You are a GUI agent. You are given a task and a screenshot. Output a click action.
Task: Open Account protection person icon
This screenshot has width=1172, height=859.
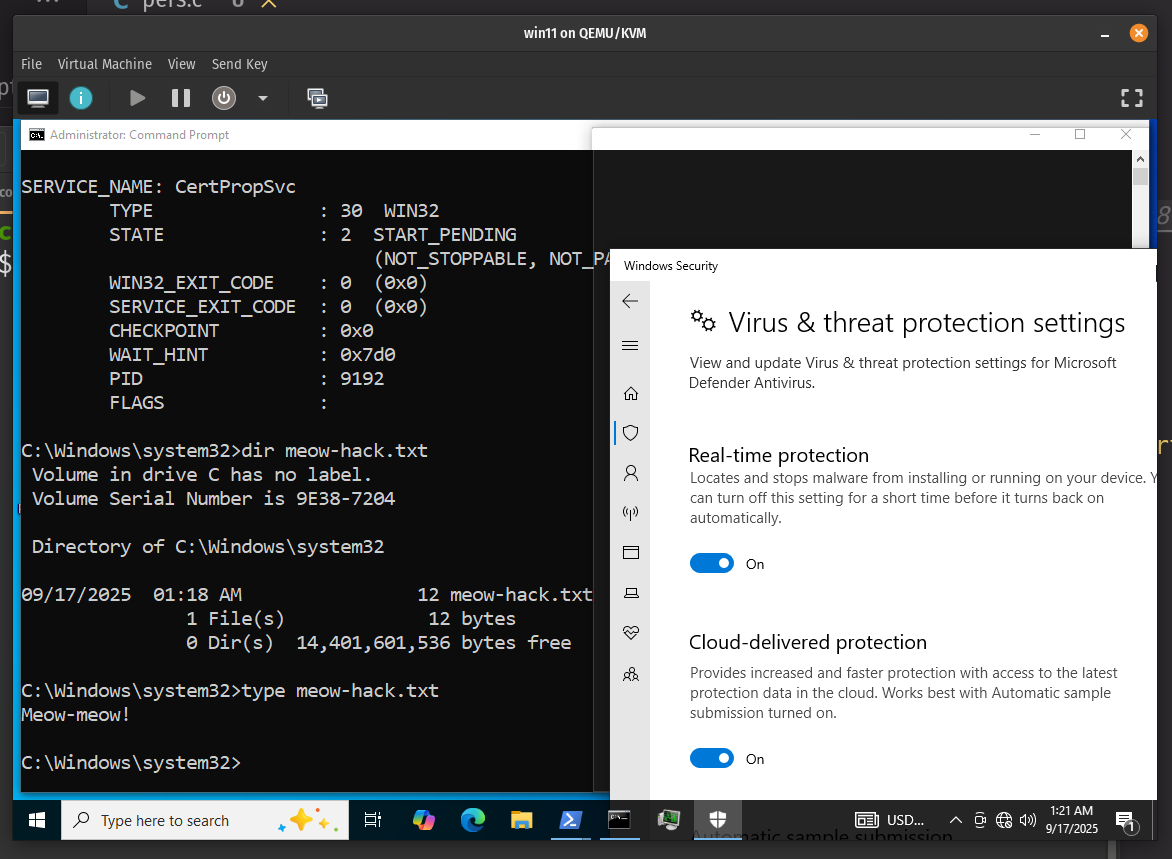coord(631,473)
